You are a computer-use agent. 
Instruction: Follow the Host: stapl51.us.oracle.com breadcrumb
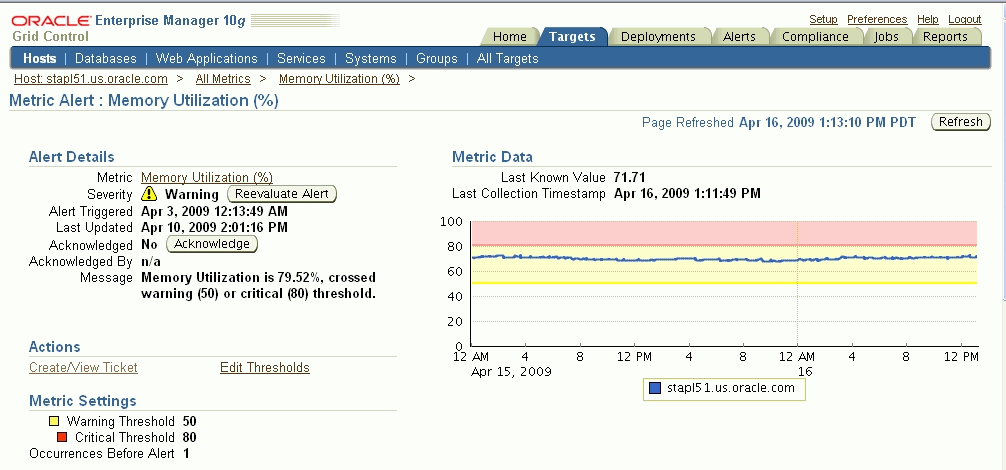[90, 79]
